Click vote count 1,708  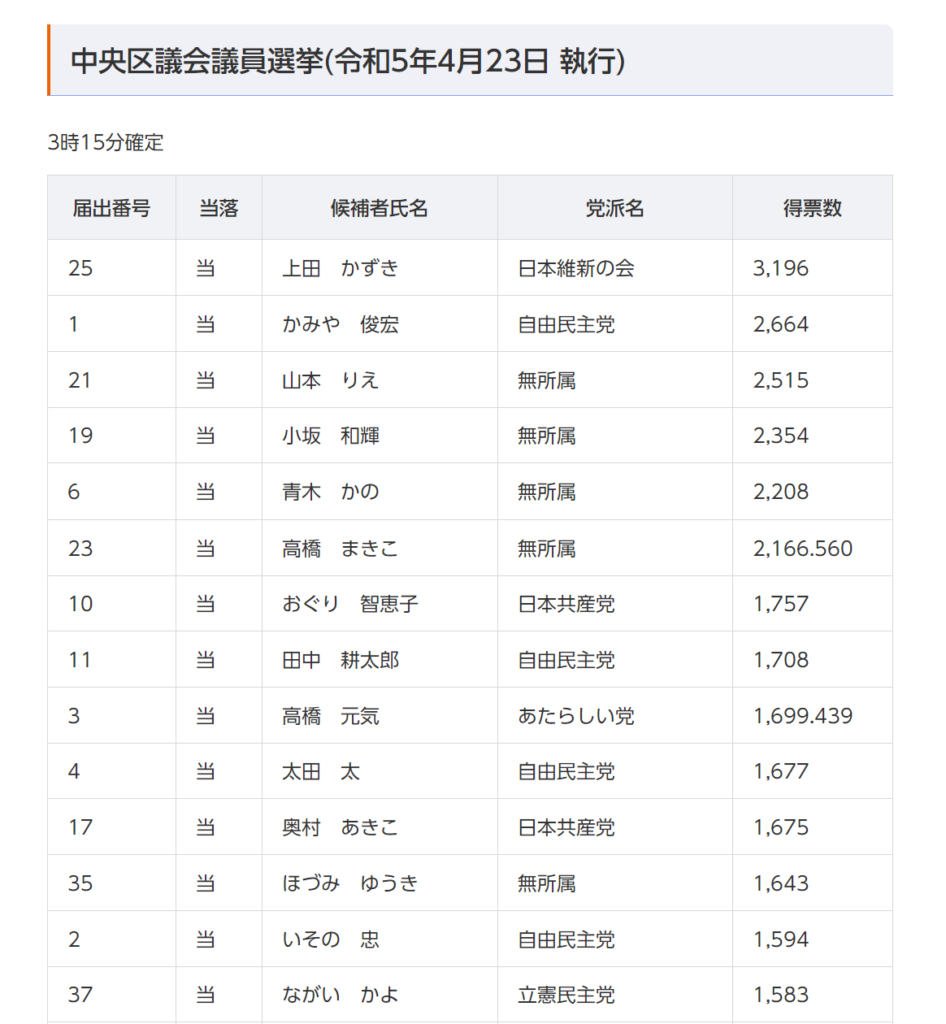781,660
